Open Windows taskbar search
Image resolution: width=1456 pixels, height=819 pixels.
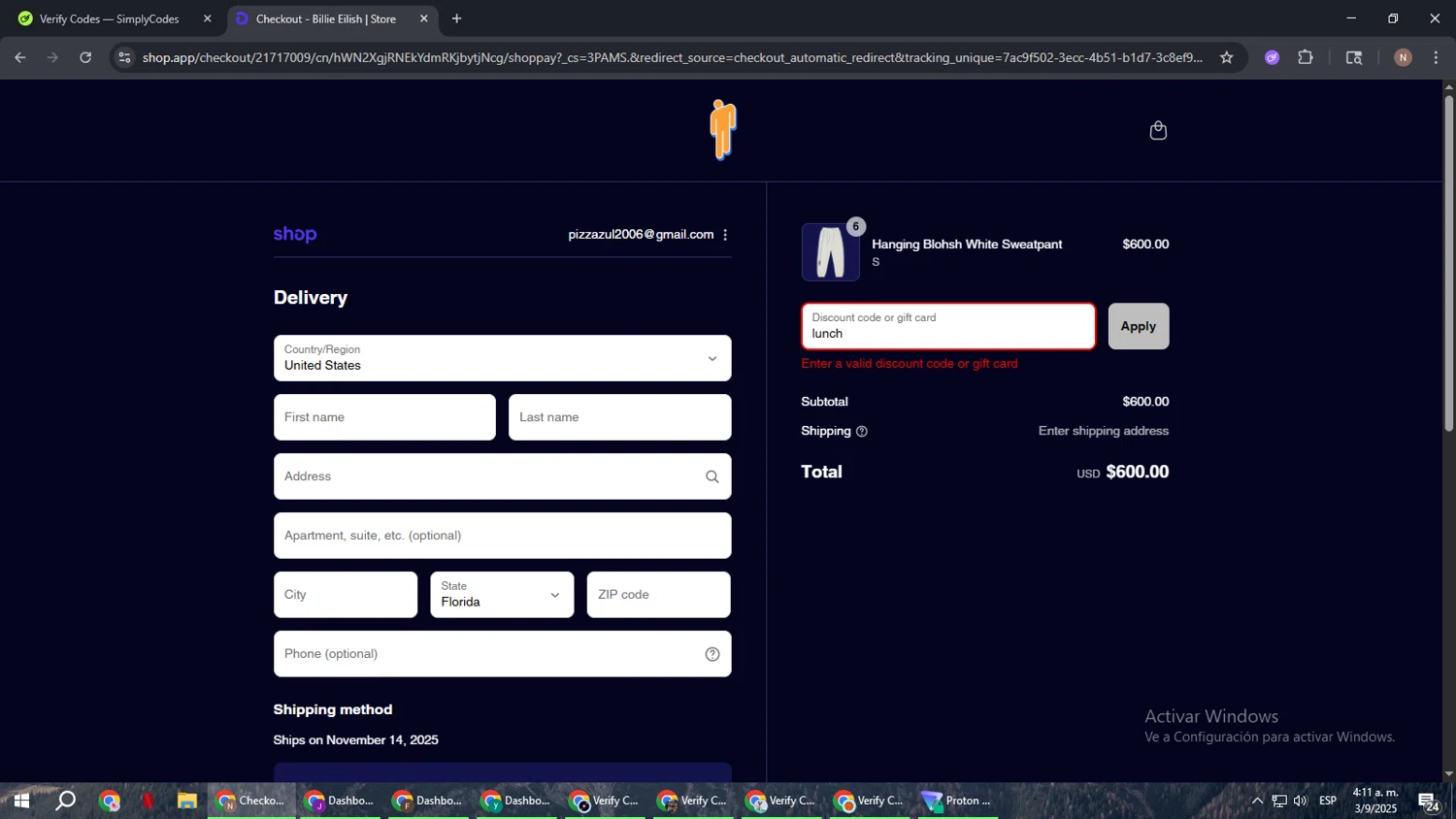click(65, 801)
